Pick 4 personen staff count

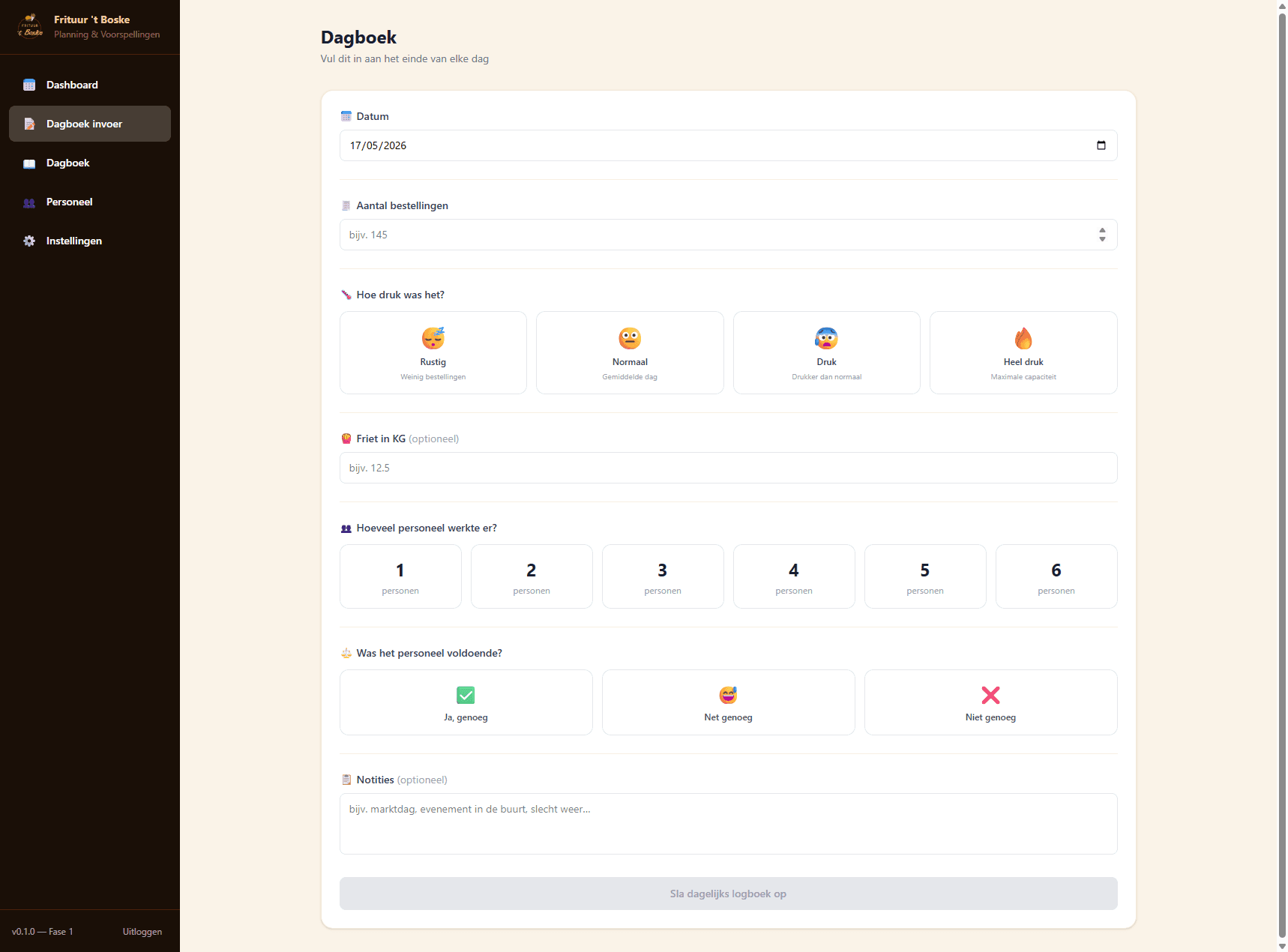point(794,576)
